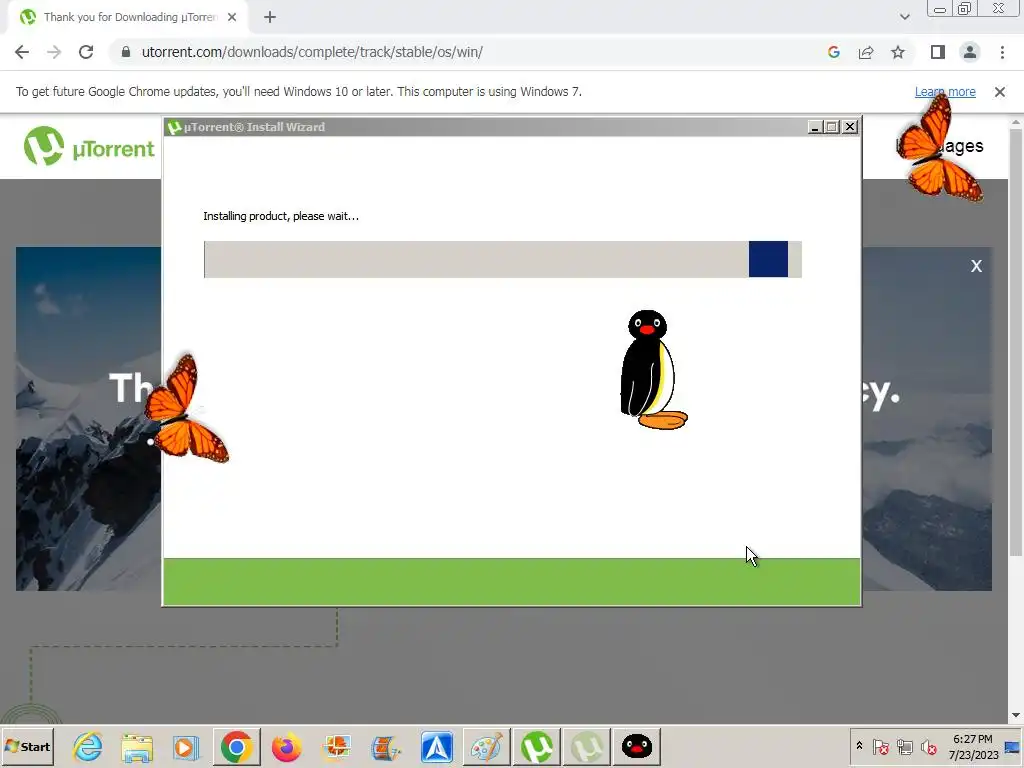Viewport: 1024px width, 768px height.
Task: Show hidden system tray icons
Action: tap(859, 745)
